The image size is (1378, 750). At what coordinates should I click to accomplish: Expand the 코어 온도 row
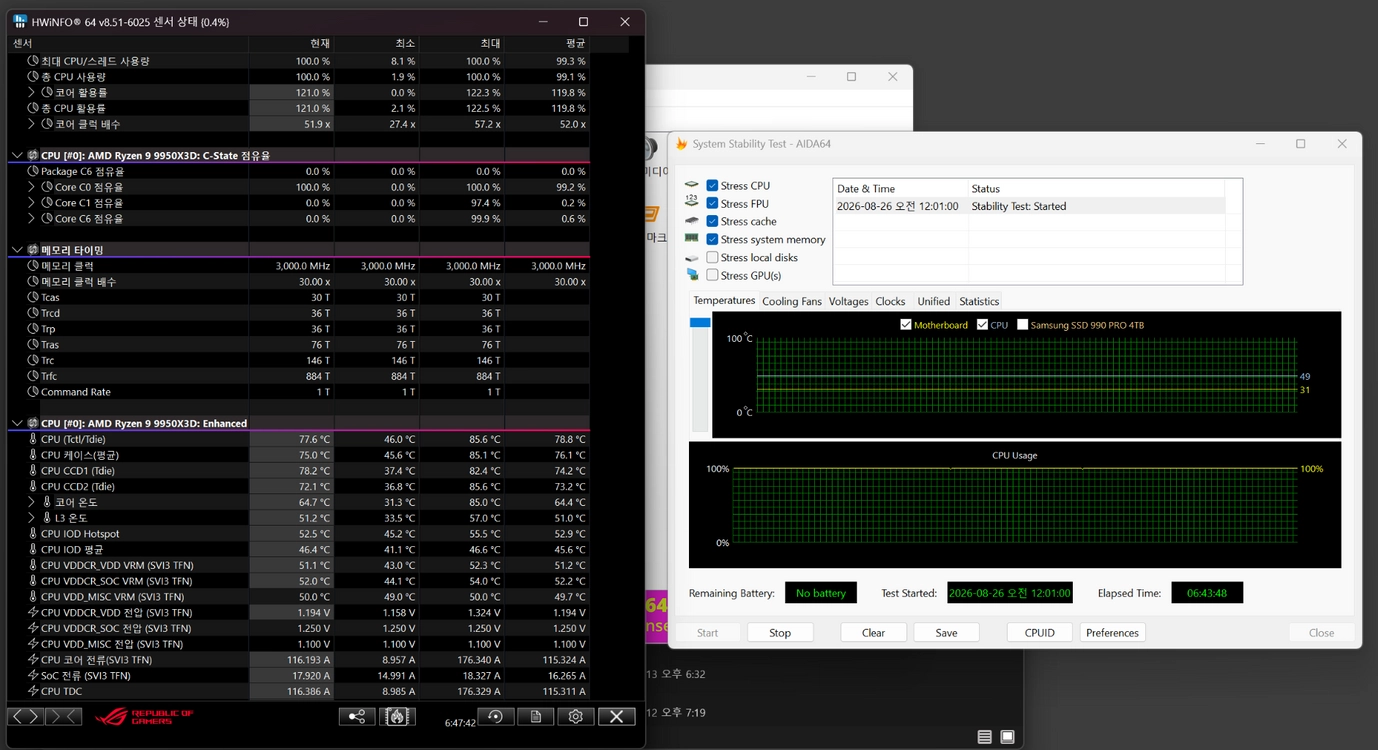32,502
